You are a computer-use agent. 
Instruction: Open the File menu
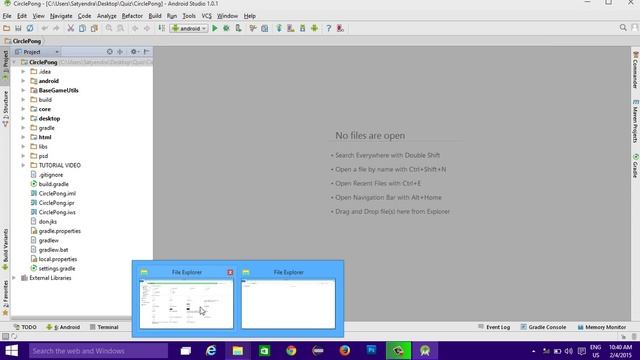click(7, 16)
